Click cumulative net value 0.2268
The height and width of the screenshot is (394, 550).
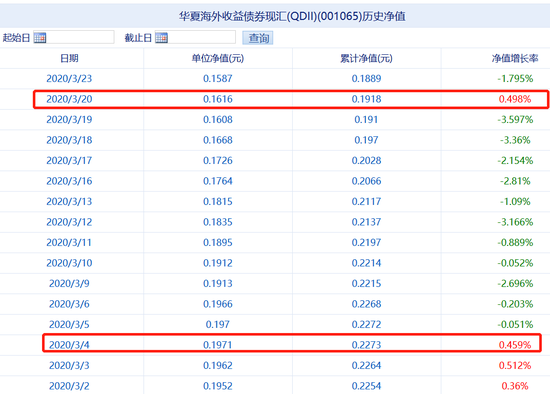point(366,304)
